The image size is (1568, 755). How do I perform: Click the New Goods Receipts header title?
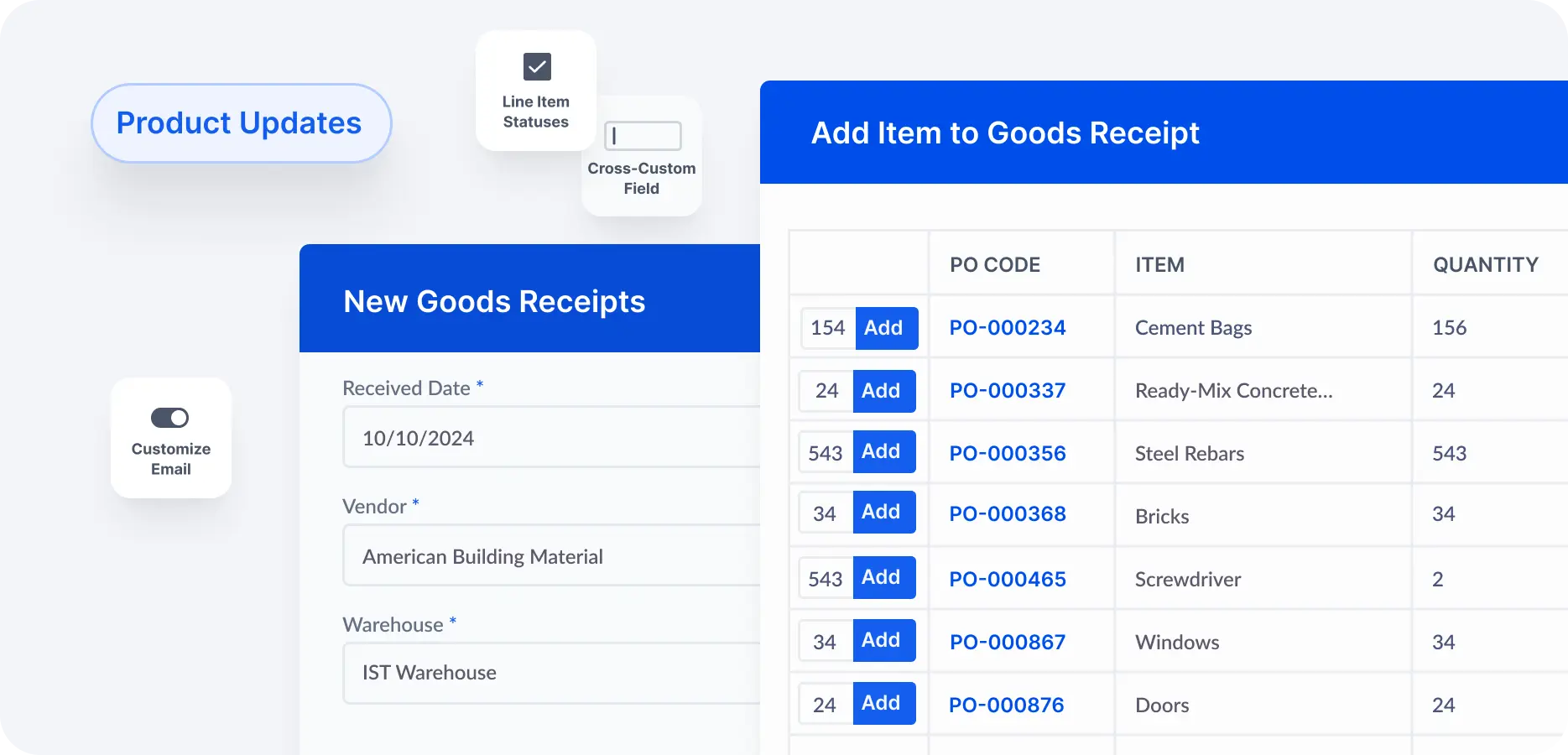pyautogui.click(x=494, y=302)
